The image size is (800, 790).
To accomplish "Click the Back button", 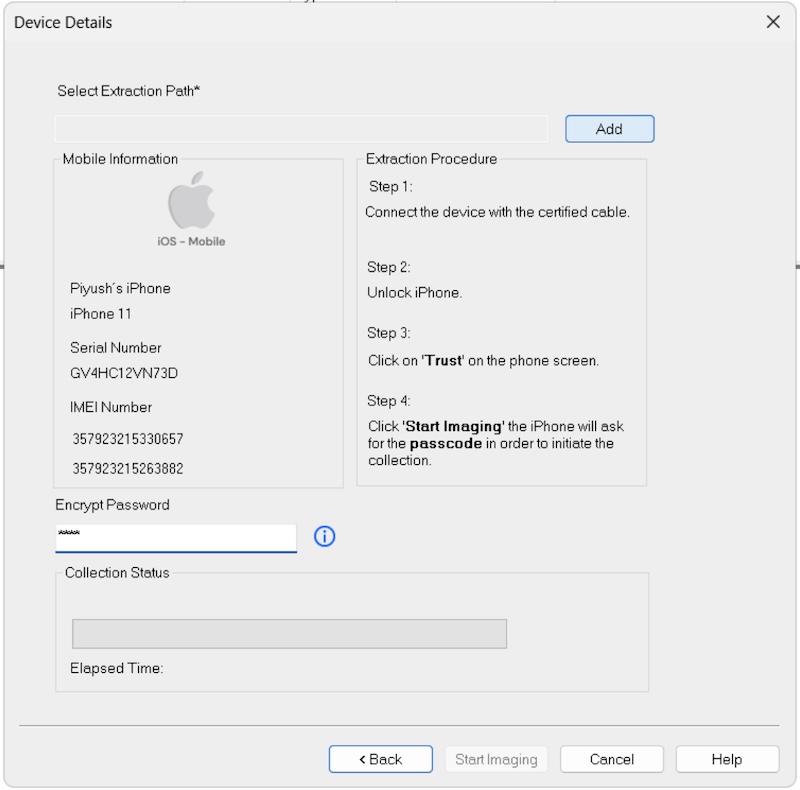I will pyautogui.click(x=380, y=759).
